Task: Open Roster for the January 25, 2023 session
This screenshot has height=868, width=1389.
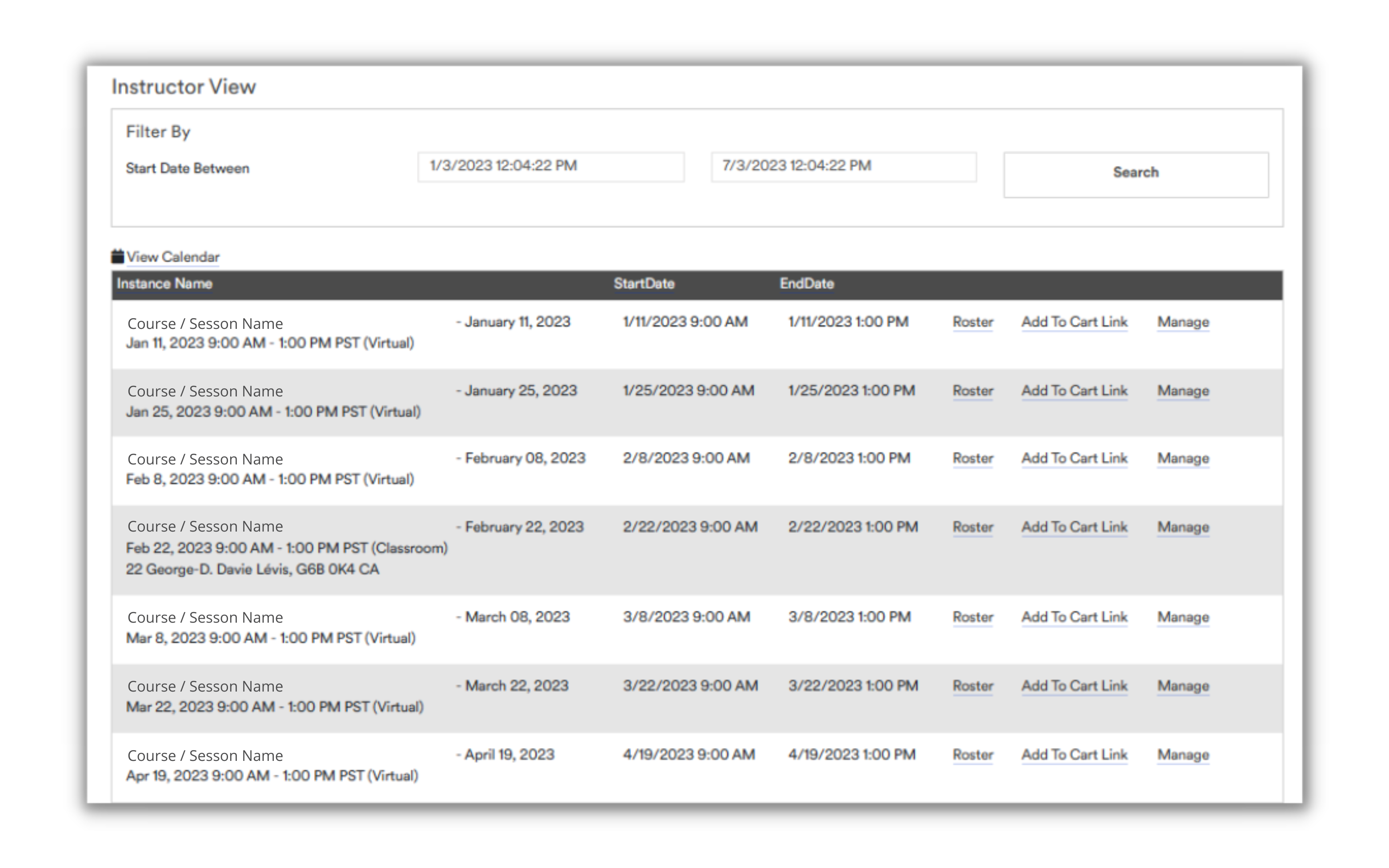Action: point(973,391)
